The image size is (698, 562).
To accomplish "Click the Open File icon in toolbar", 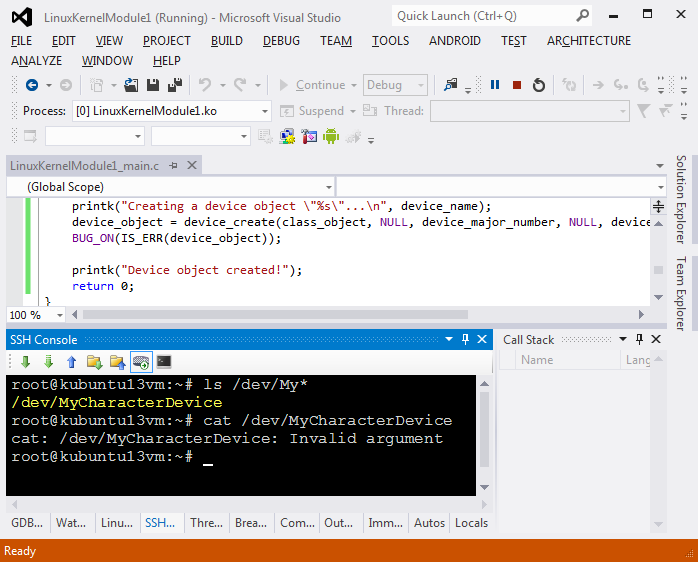I will (131, 85).
